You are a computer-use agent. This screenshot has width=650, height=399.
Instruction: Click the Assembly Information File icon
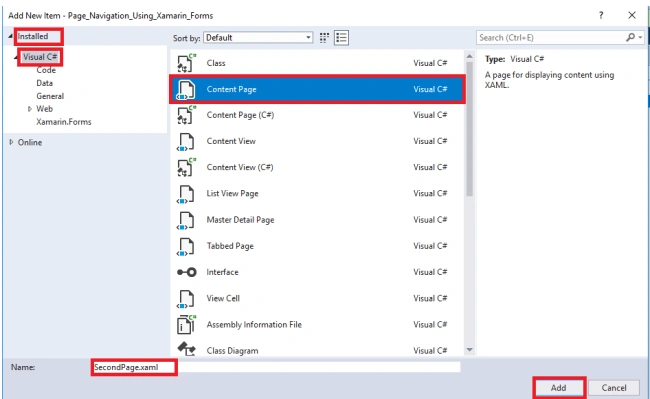[186, 324]
